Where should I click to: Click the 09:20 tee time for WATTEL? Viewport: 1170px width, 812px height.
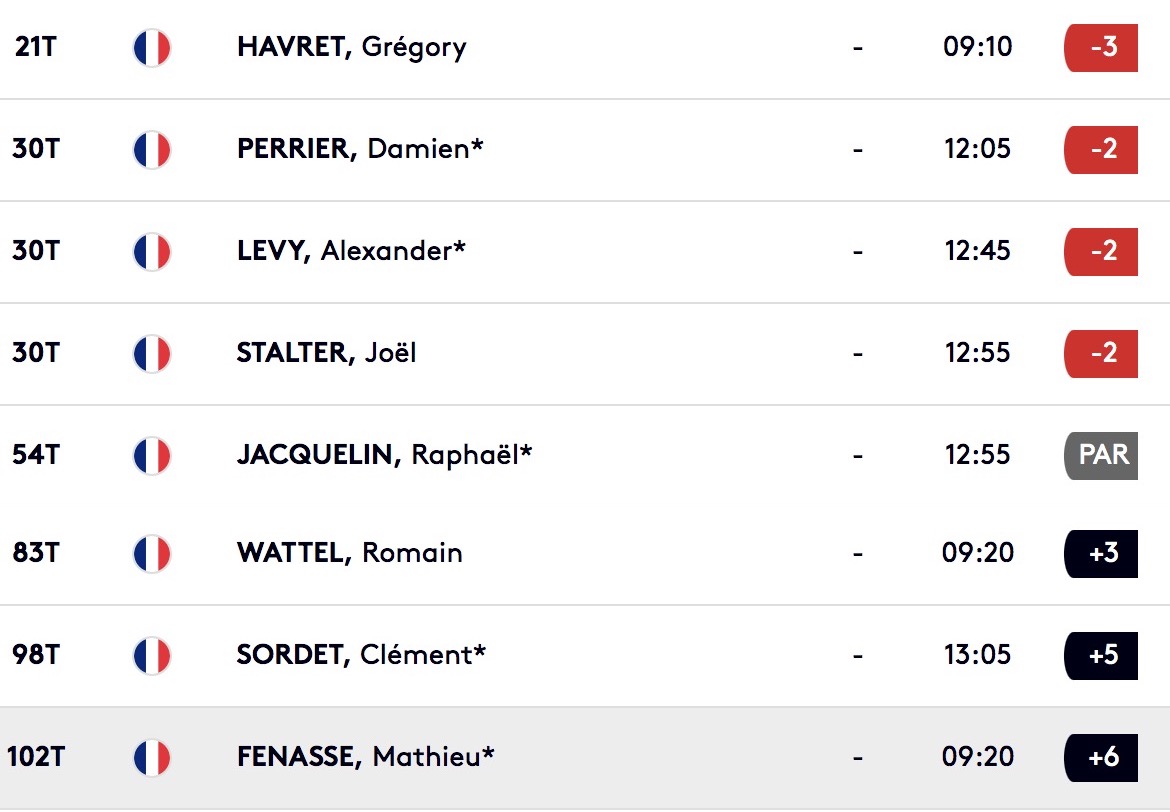(x=977, y=553)
